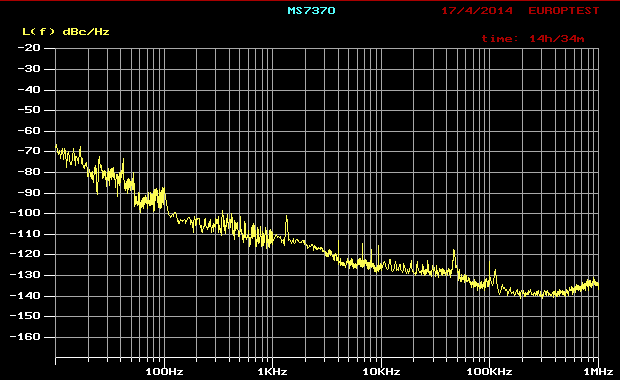Viewport: 620px width, 380px height.
Task: Click the spur peak near 50KHz
Action: pyautogui.click(x=454, y=251)
